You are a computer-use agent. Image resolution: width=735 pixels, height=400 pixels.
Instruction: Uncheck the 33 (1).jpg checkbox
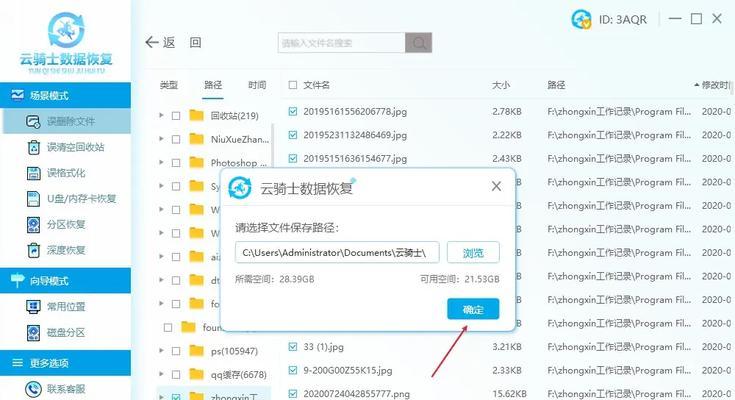[293, 347]
